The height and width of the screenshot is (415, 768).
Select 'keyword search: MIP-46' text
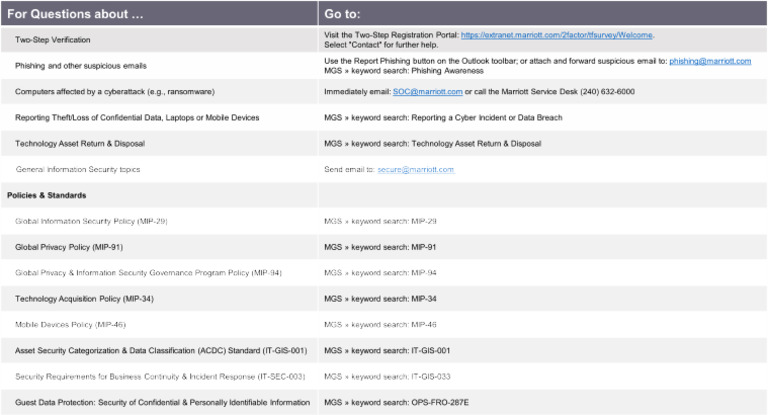coord(394,325)
